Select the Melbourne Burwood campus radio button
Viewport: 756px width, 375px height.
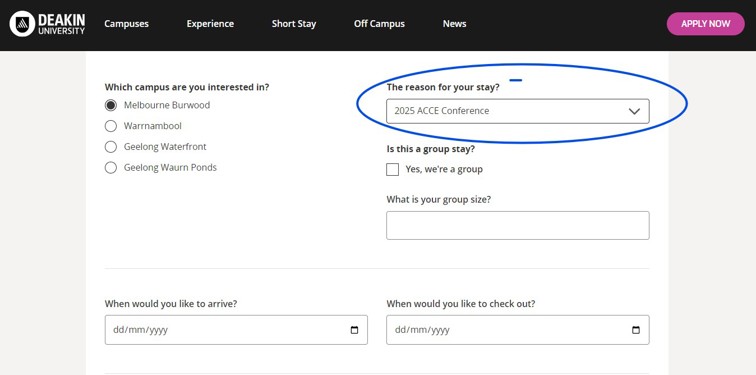111,105
